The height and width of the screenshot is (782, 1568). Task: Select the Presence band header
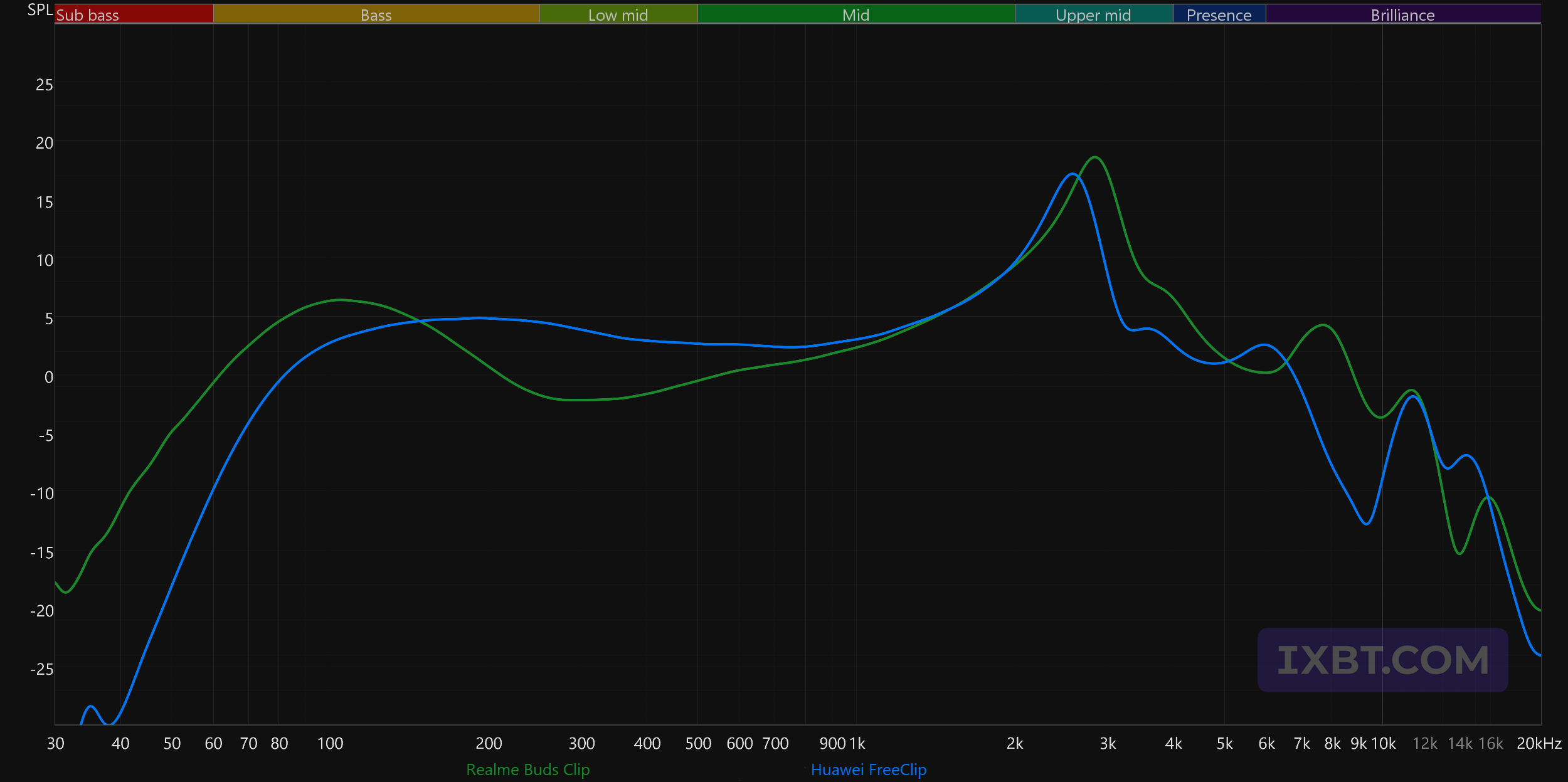1219,14
